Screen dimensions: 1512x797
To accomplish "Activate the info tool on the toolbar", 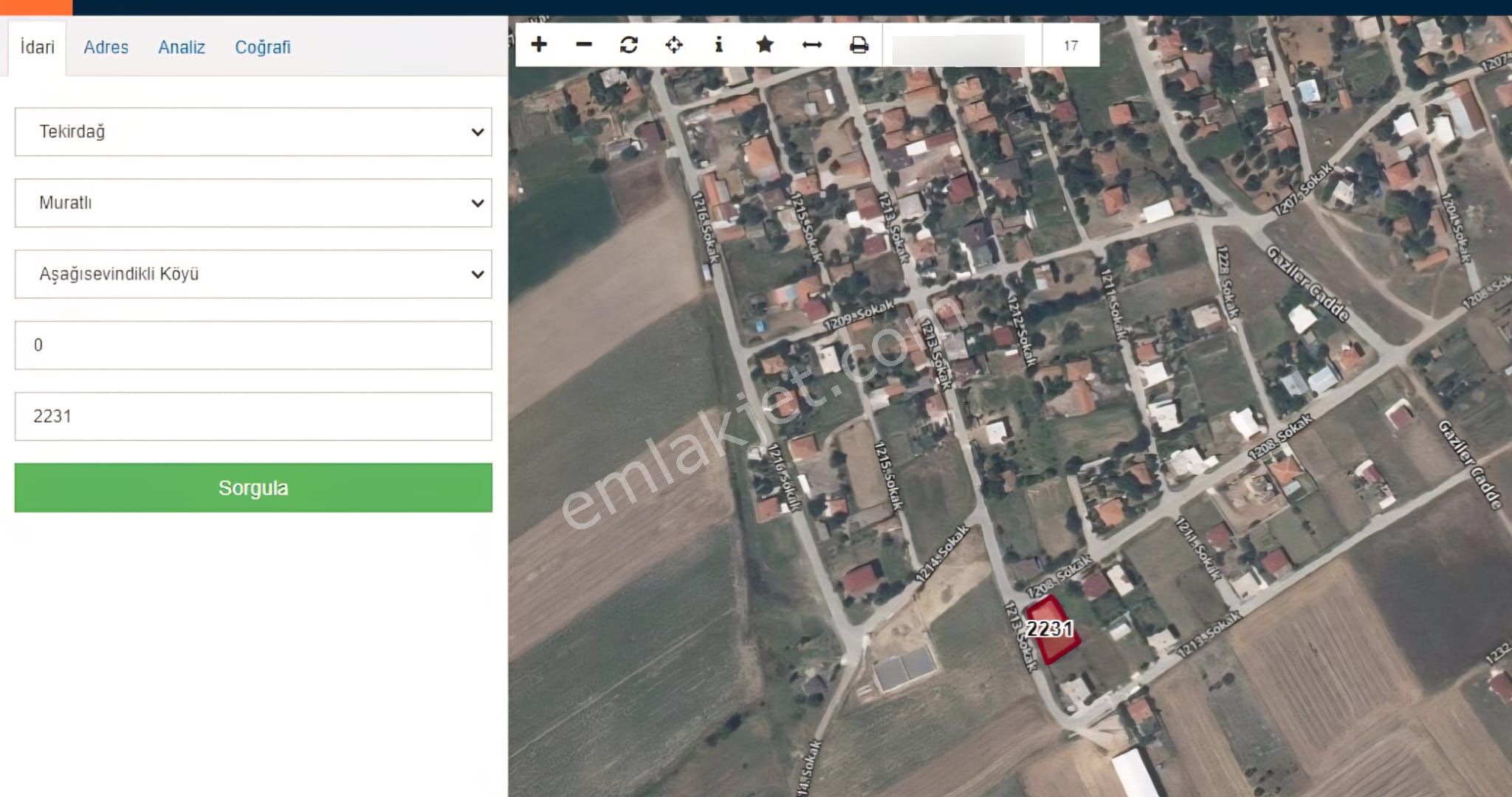I will (x=718, y=45).
